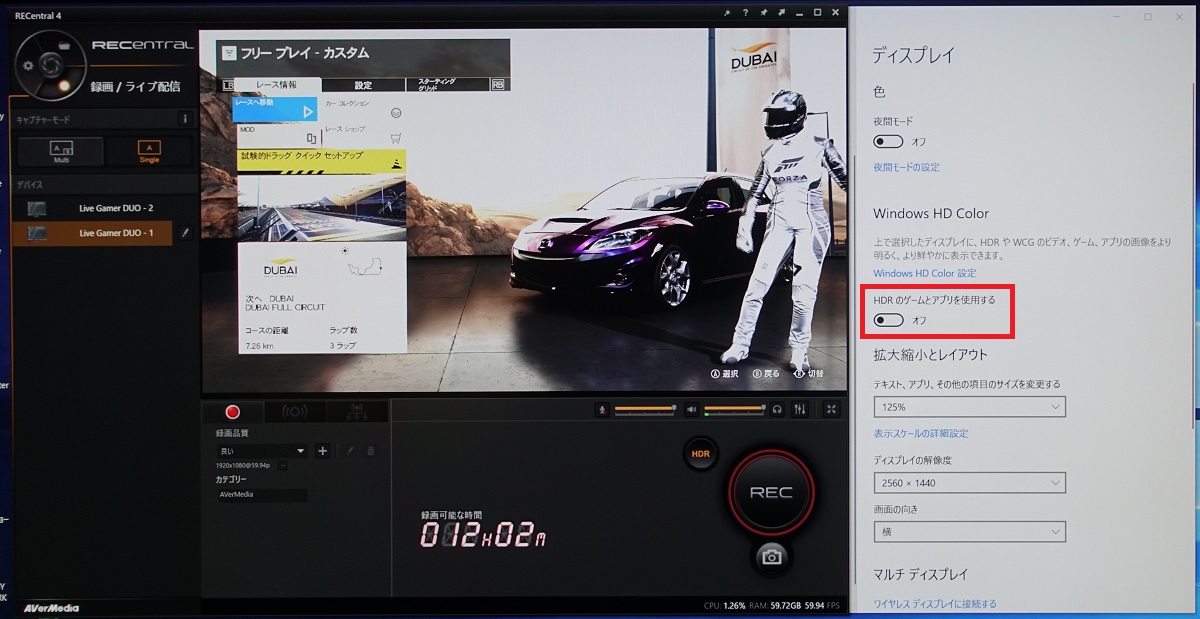Click the monitor icon beside Live Gamer DUO - 2
Image resolution: width=1200 pixels, height=619 pixels.
click(37, 208)
